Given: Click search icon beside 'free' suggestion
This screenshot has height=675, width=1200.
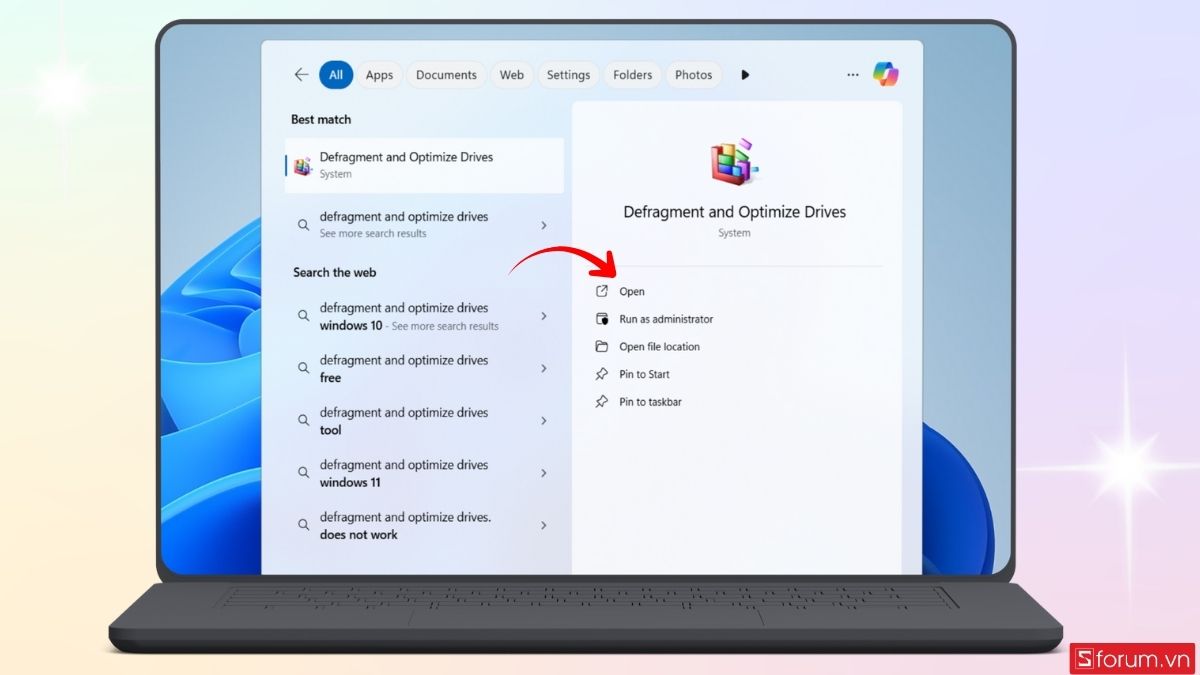Looking at the screenshot, I should [x=303, y=368].
